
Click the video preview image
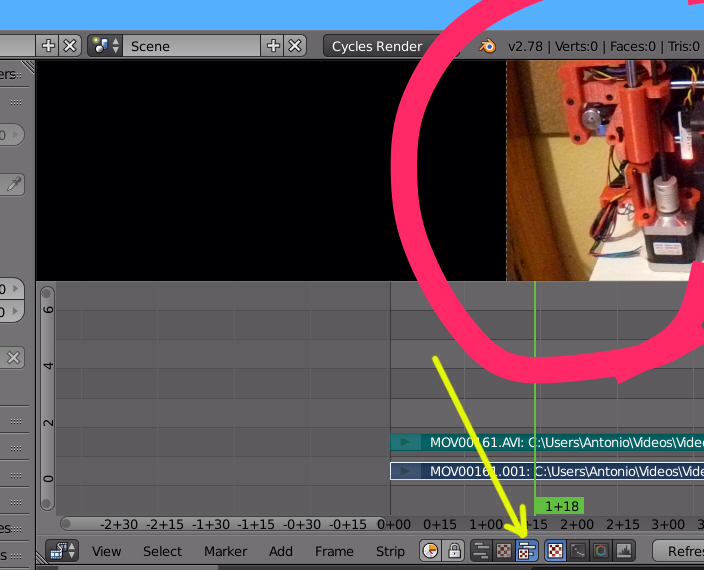click(605, 171)
